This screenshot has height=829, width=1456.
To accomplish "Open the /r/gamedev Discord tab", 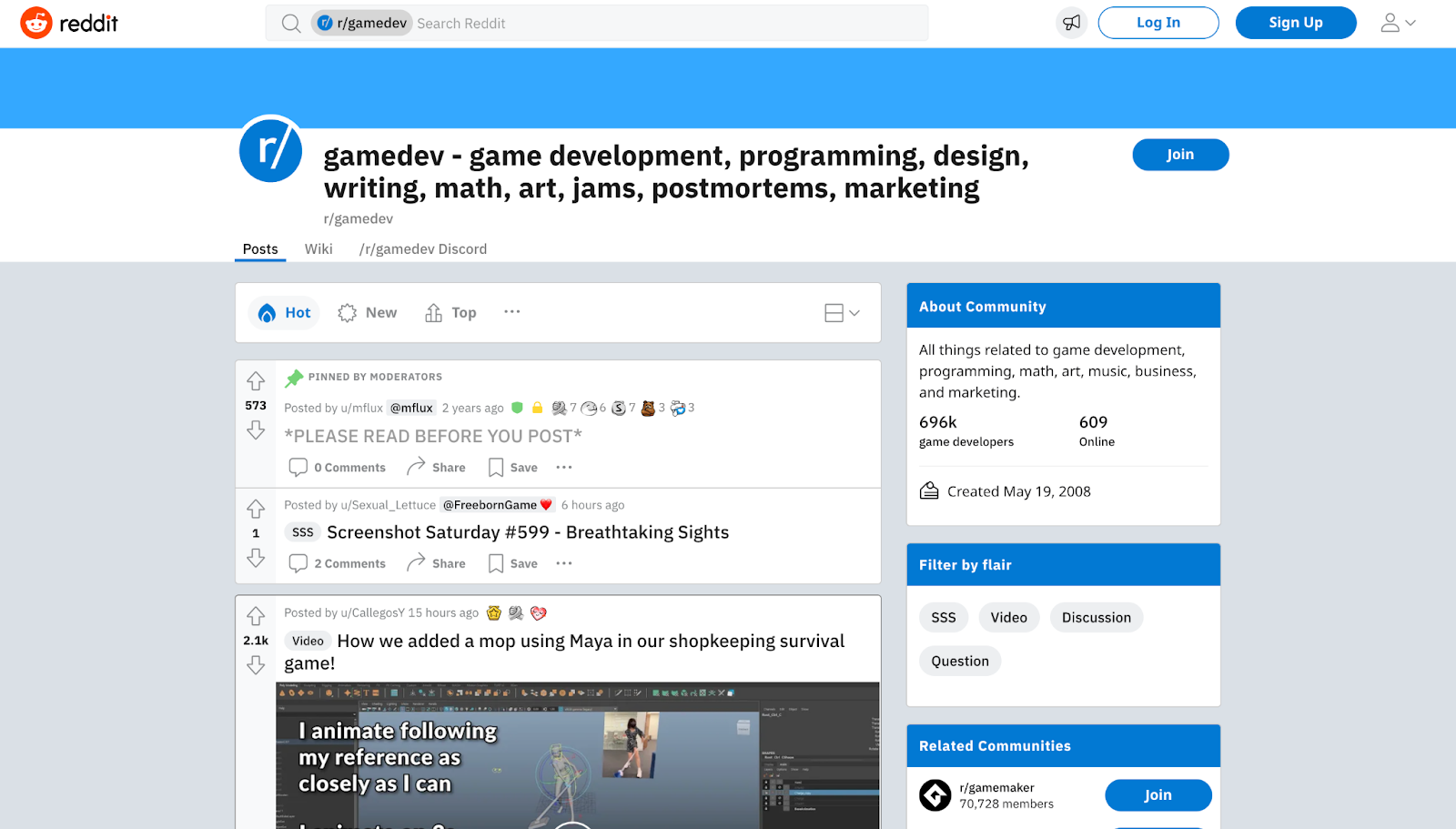I will 423,249.
